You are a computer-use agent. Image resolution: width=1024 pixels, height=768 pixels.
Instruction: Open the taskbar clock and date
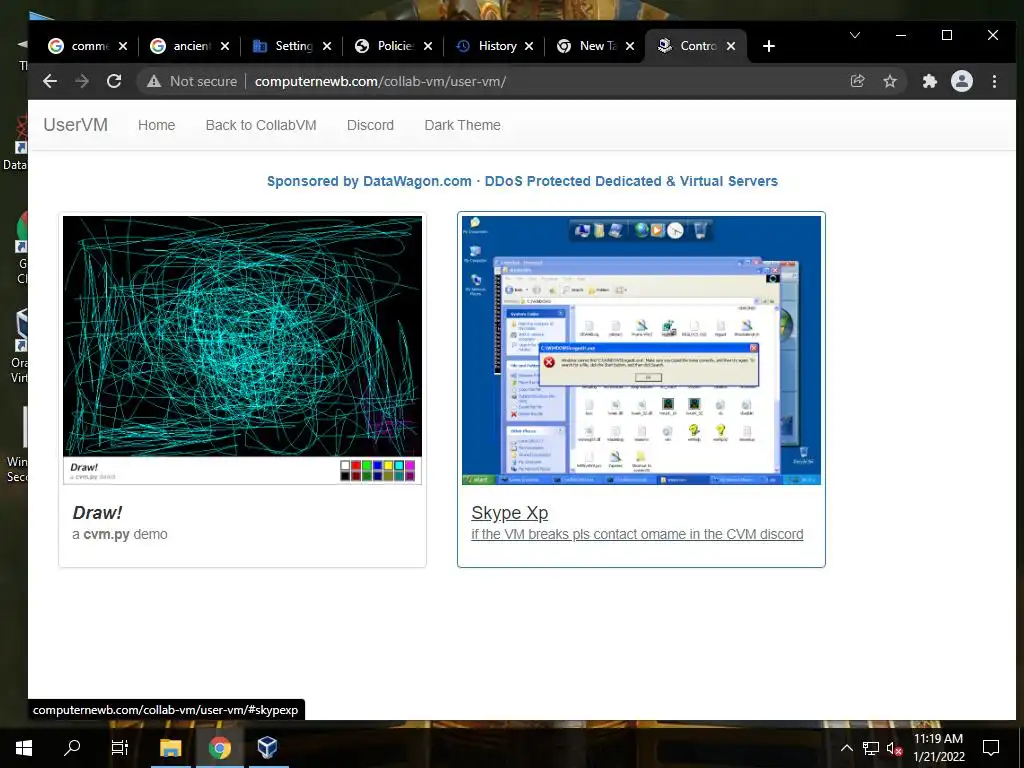tap(938, 748)
